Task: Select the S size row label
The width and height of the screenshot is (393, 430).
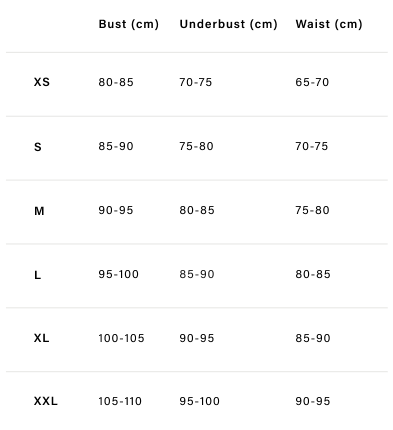Action: click(x=38, y=147)
